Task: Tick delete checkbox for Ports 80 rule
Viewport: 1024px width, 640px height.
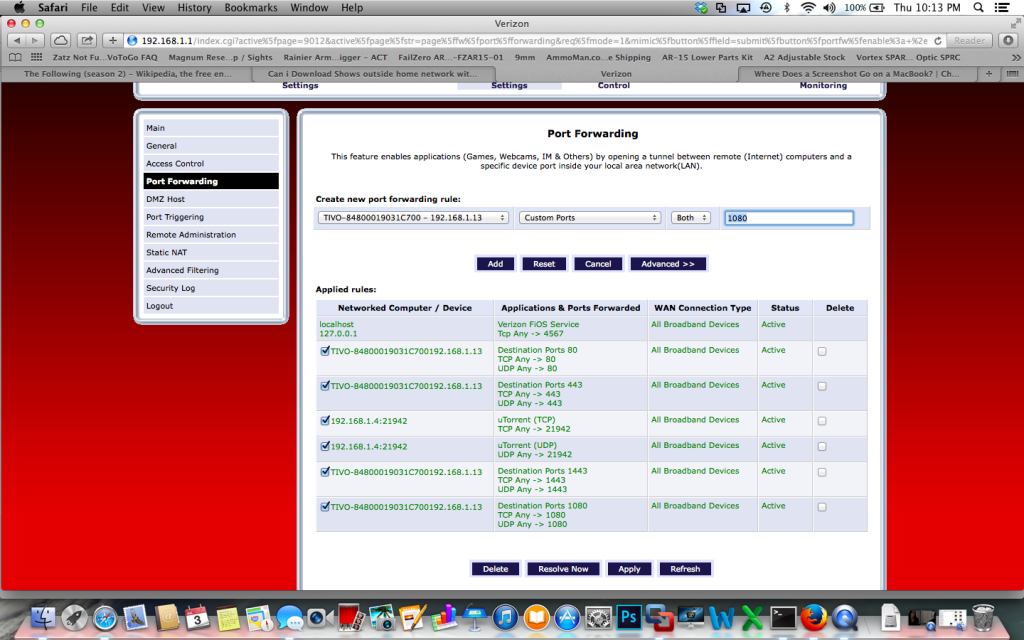Action: pos(822,351)
